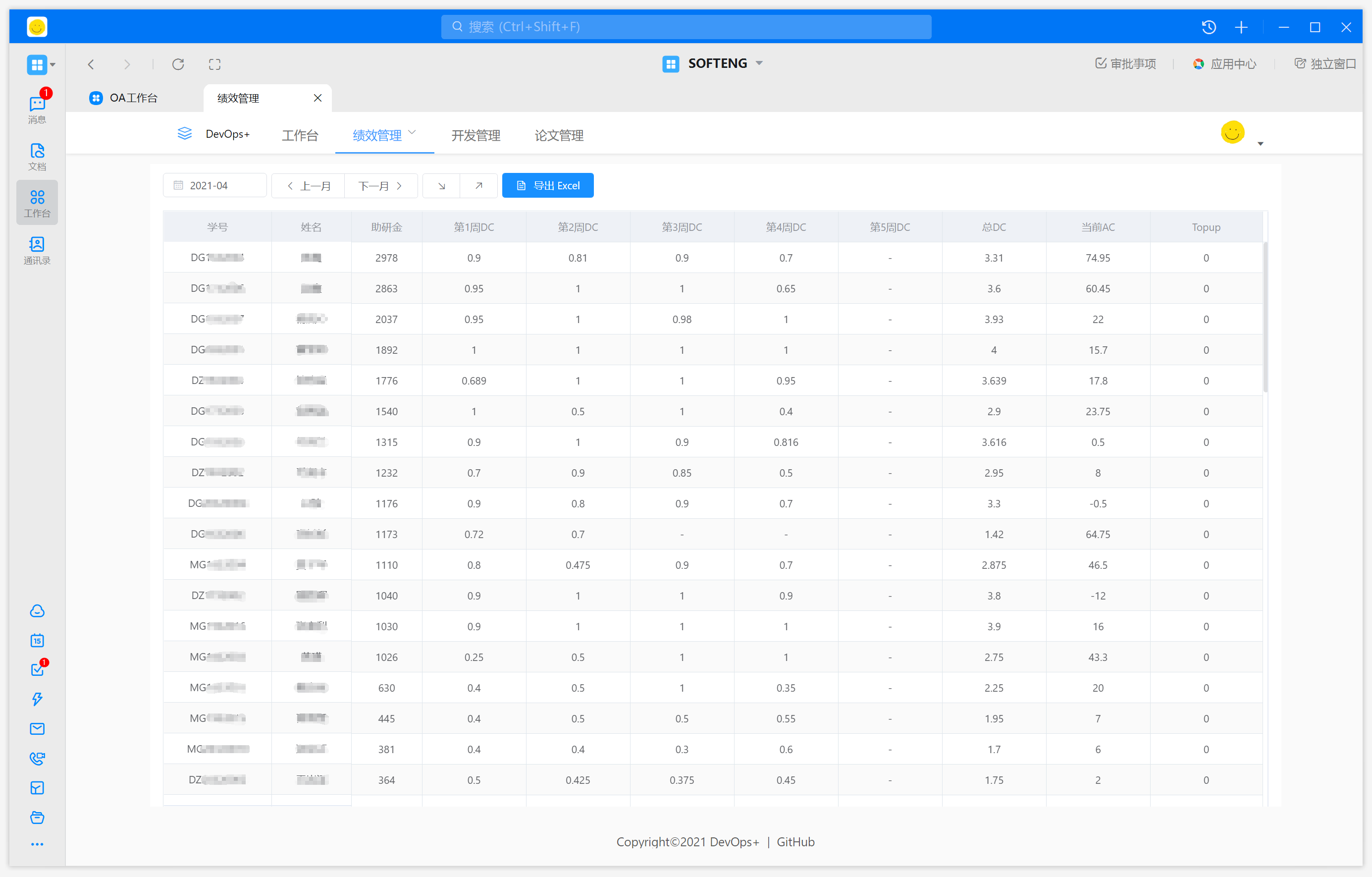Screen dimensions: 1372x877
Task: Click the history clock icon in title bar
Action: 1209,27
